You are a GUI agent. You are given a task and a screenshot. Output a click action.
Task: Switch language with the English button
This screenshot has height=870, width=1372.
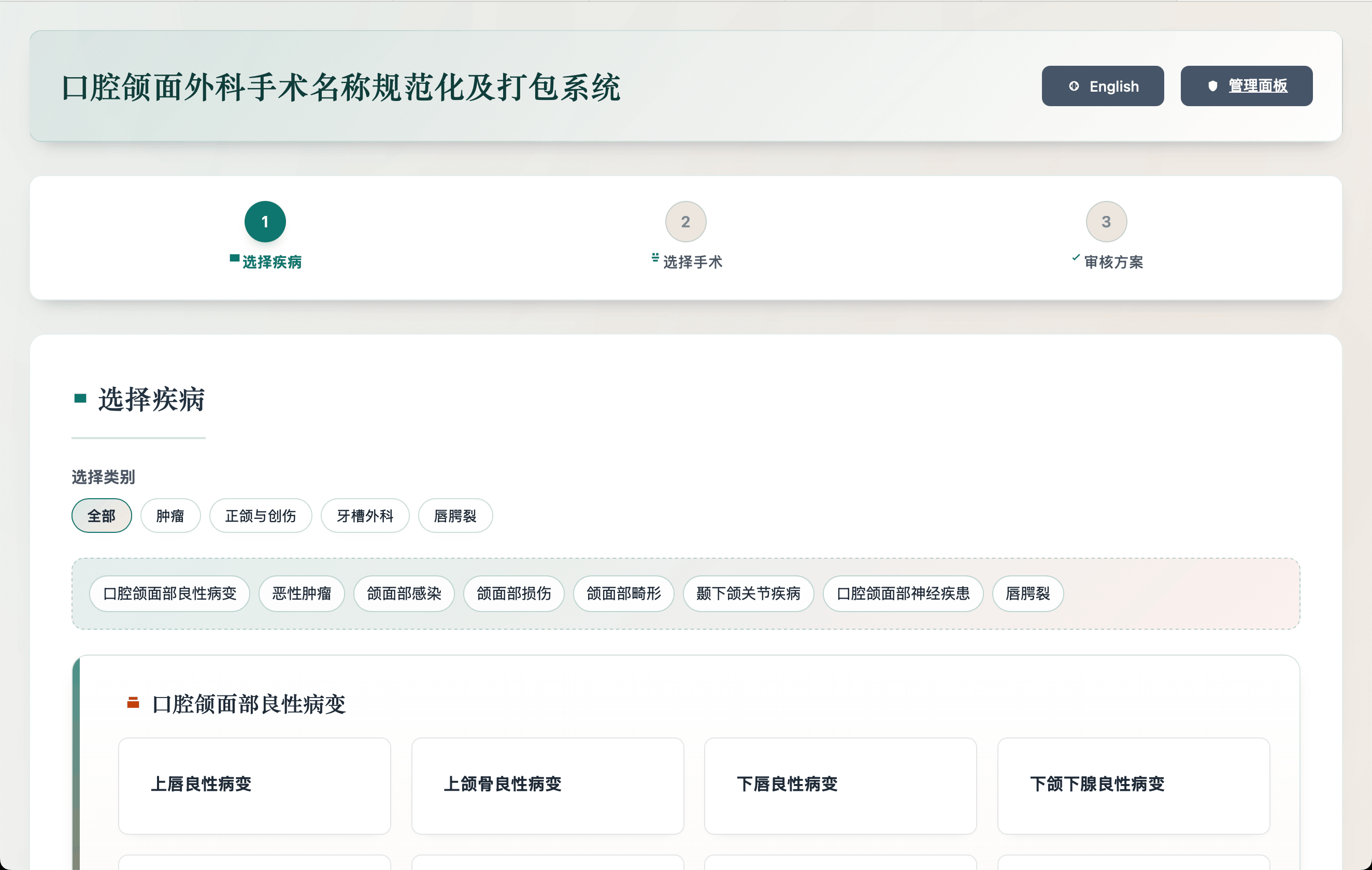point(1103,86)
